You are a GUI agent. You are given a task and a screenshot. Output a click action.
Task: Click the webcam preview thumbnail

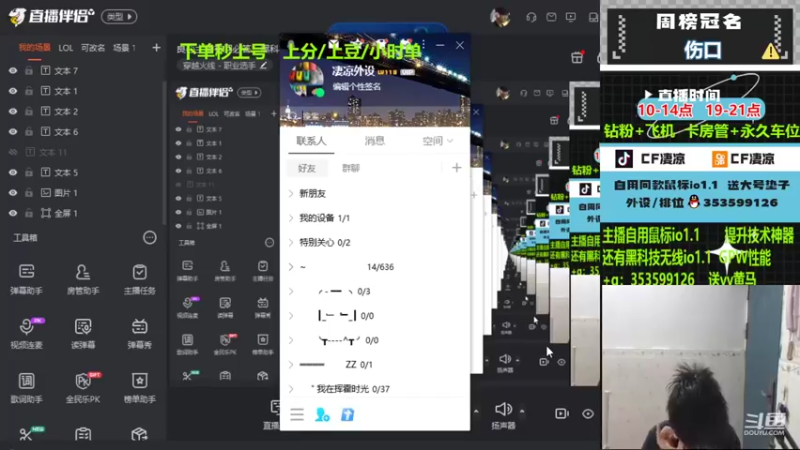pos(700,367)
